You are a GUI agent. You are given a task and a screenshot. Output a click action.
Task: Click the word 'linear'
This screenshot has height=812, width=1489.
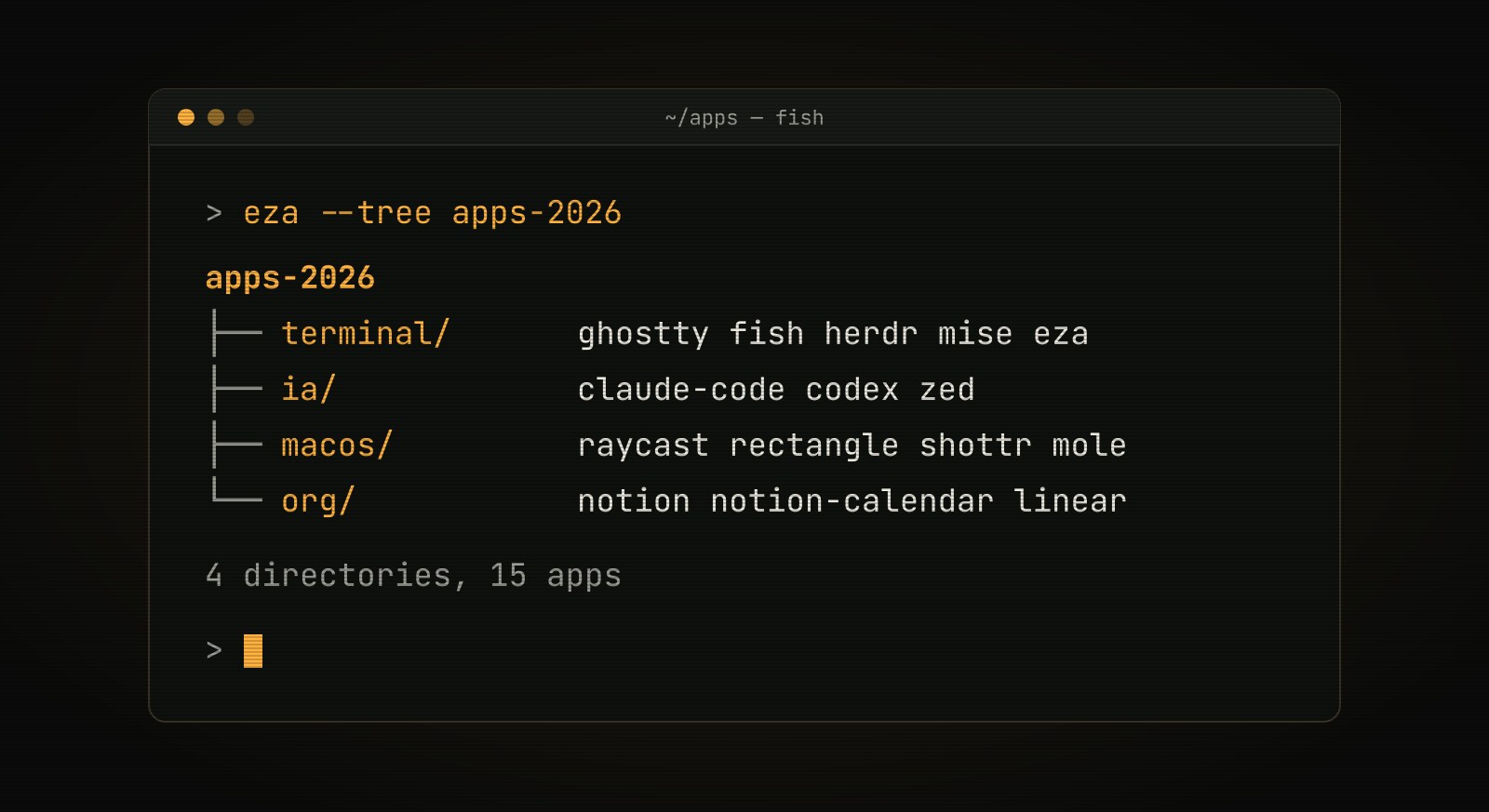click(x=1070, y=501)
